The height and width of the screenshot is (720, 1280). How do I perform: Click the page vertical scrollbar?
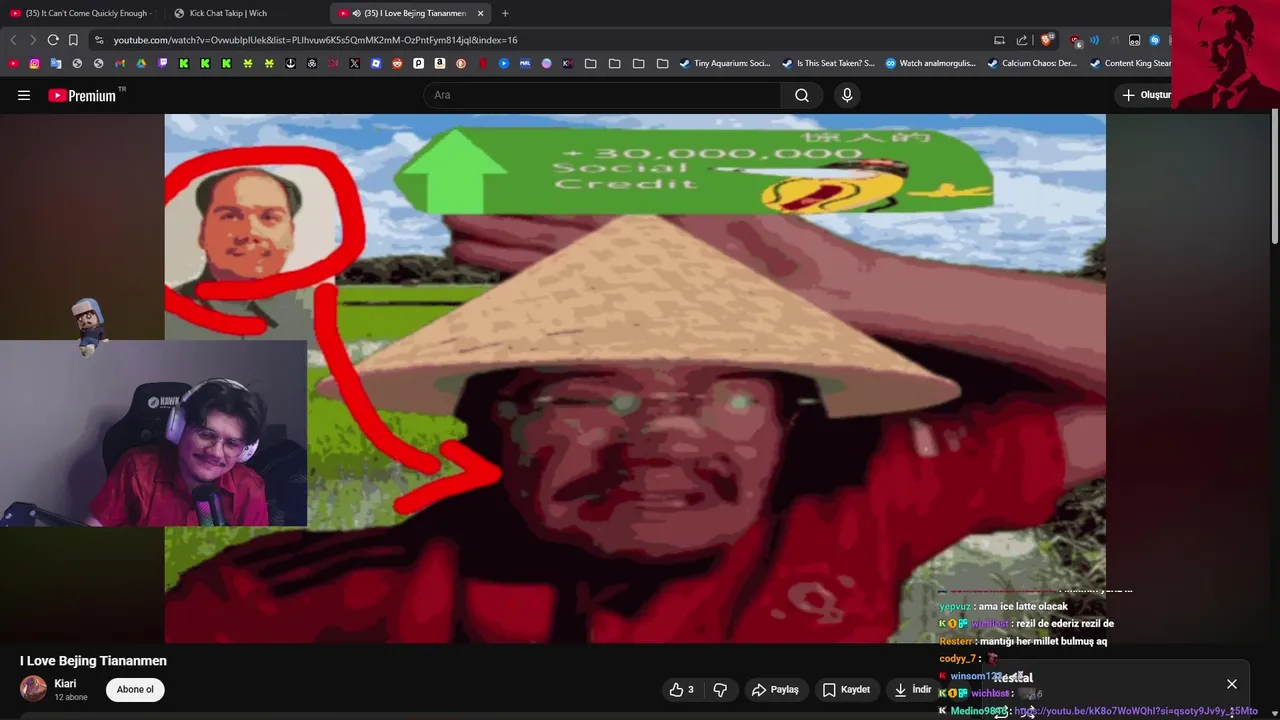pos(1275,175)
